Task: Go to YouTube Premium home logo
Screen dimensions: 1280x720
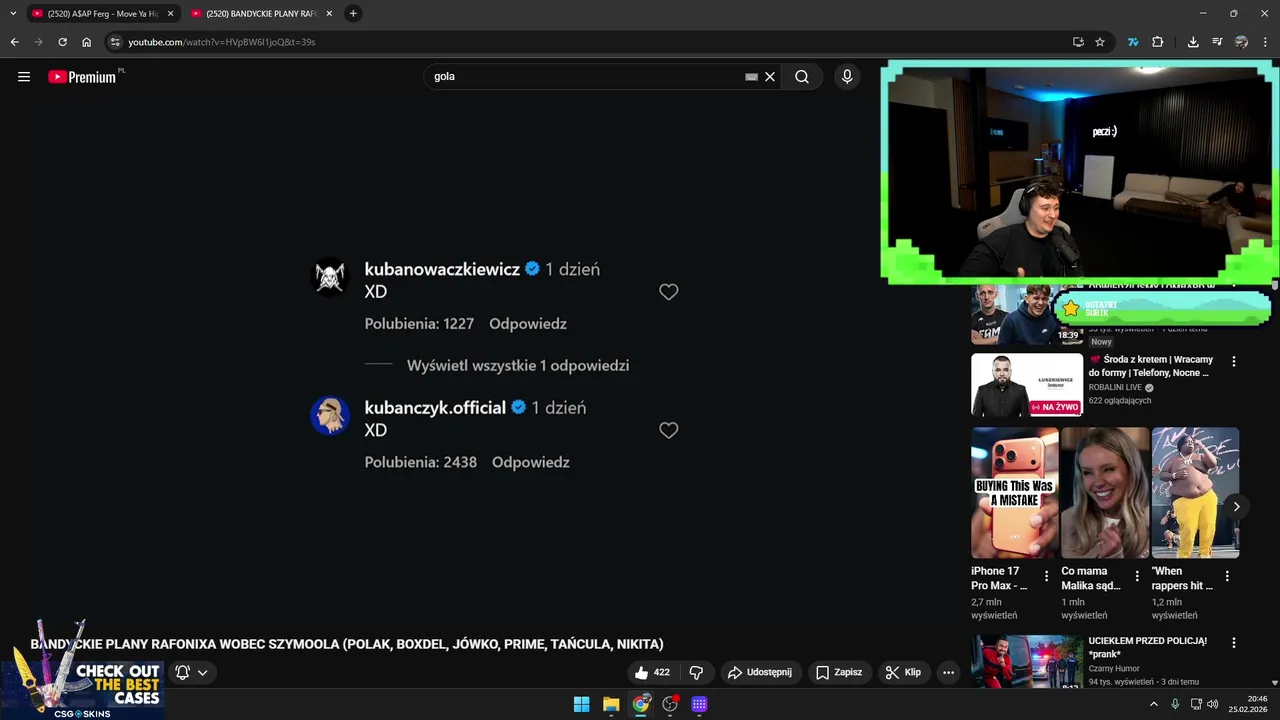Action: click(x=83, y=77)
